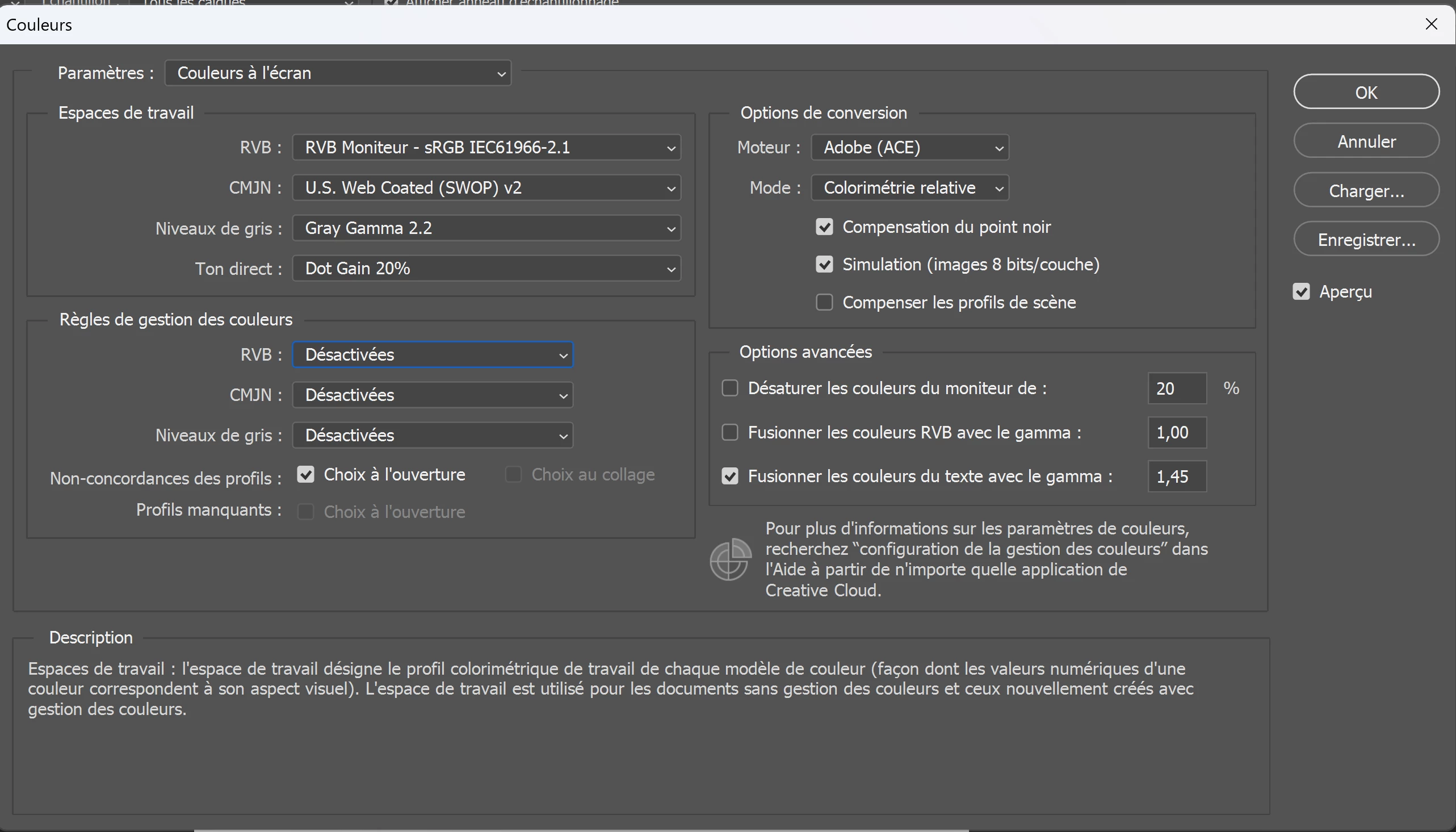The image size is (1456, 832).
Task: Toggle Compensation du point noir checkbox
Action: pyautogui.click(x=824, y=227)
